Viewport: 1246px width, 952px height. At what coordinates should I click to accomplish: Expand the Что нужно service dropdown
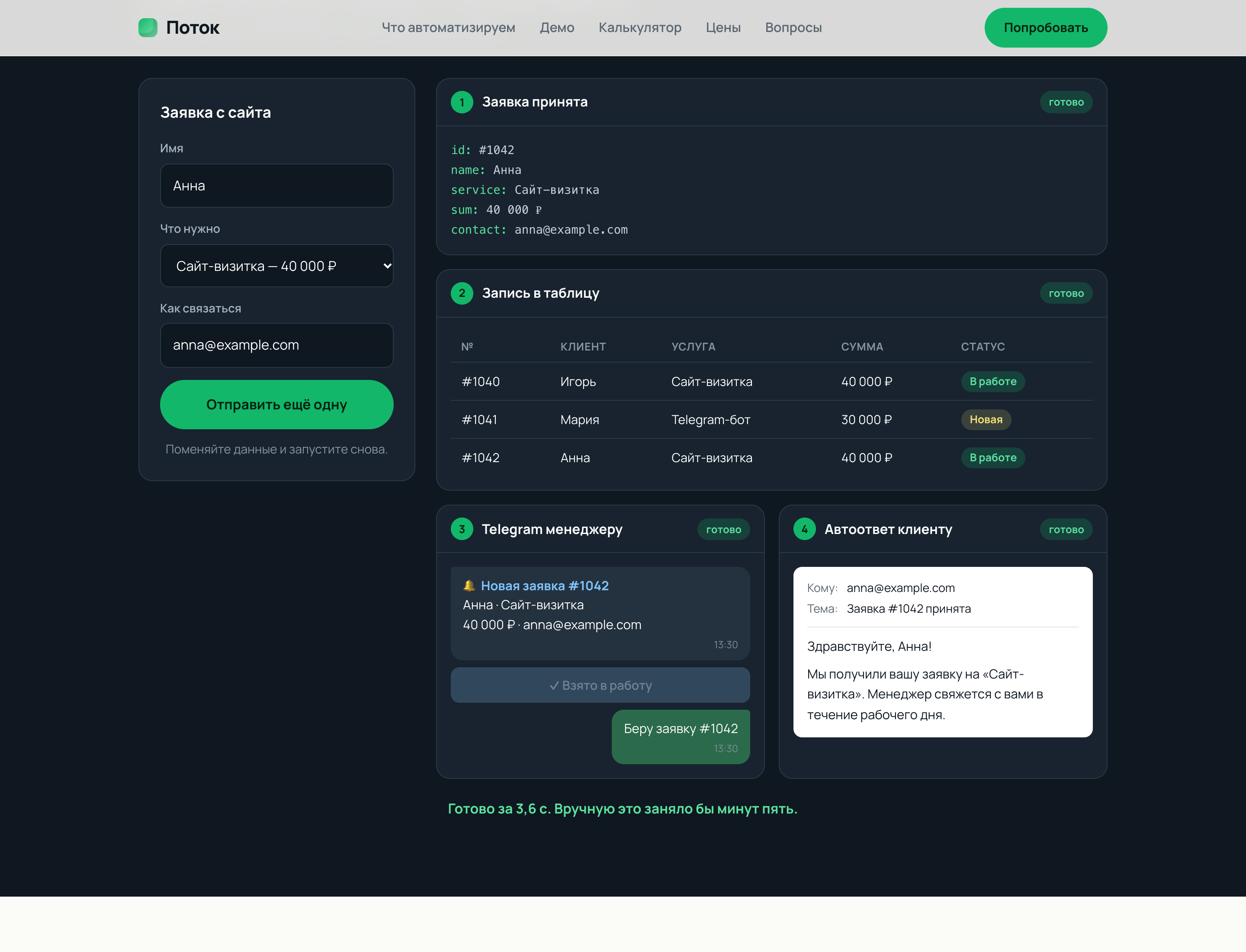click(276, 266)
